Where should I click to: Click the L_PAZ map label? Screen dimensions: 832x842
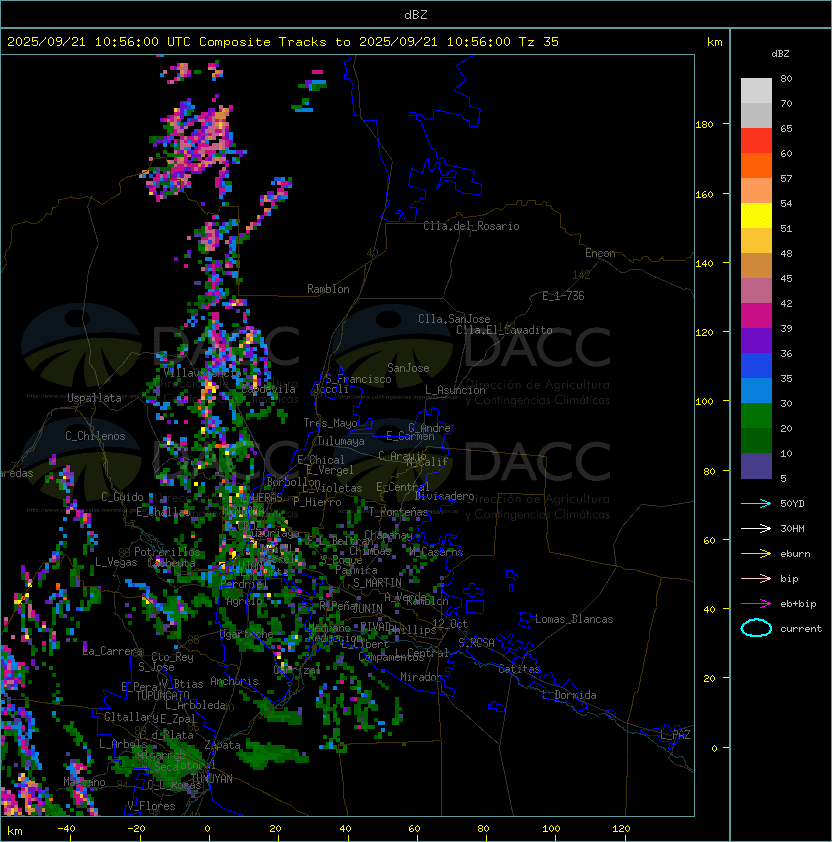click(675, 735)
